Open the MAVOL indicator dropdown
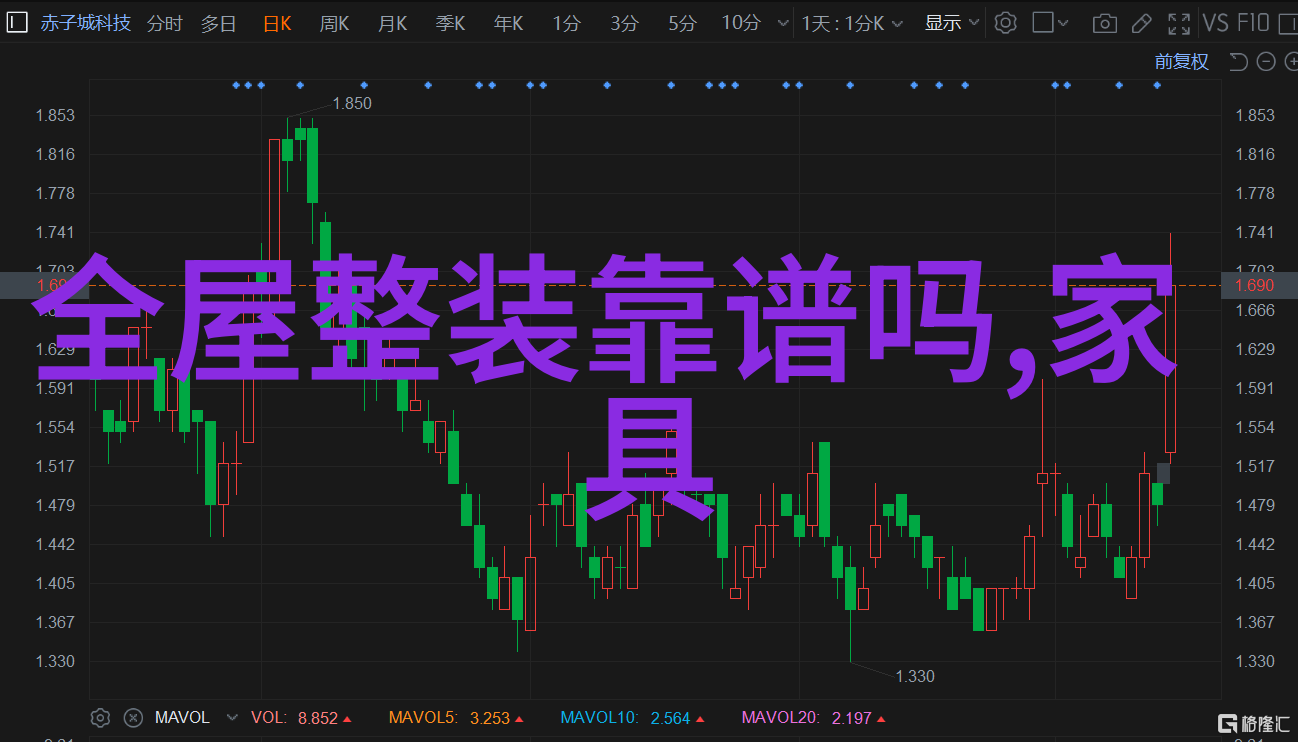Image resolution: width=1298 pixels, height=742 pixels. point(233,717)
